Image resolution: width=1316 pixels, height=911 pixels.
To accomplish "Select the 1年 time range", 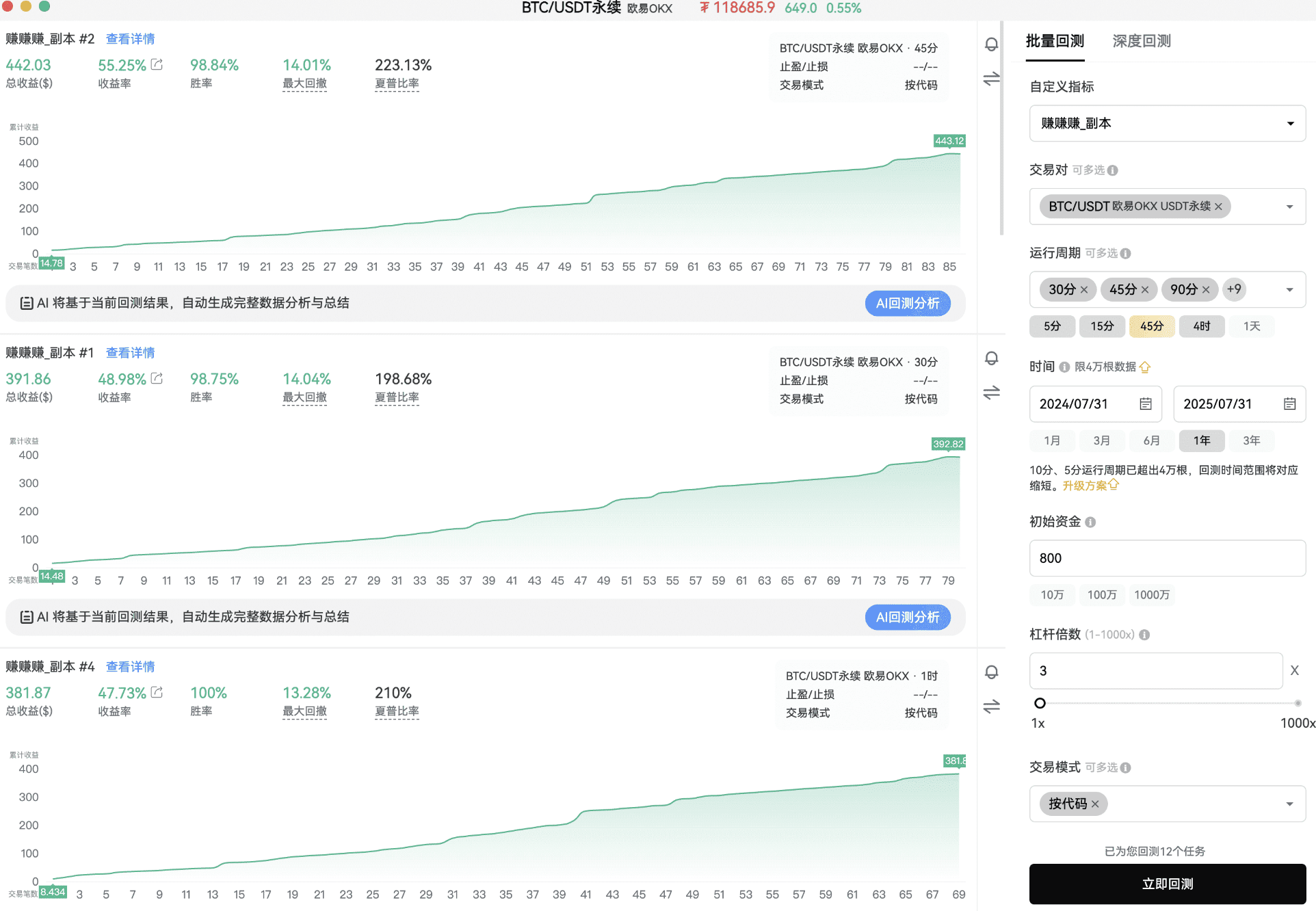I will [1202, 440].
